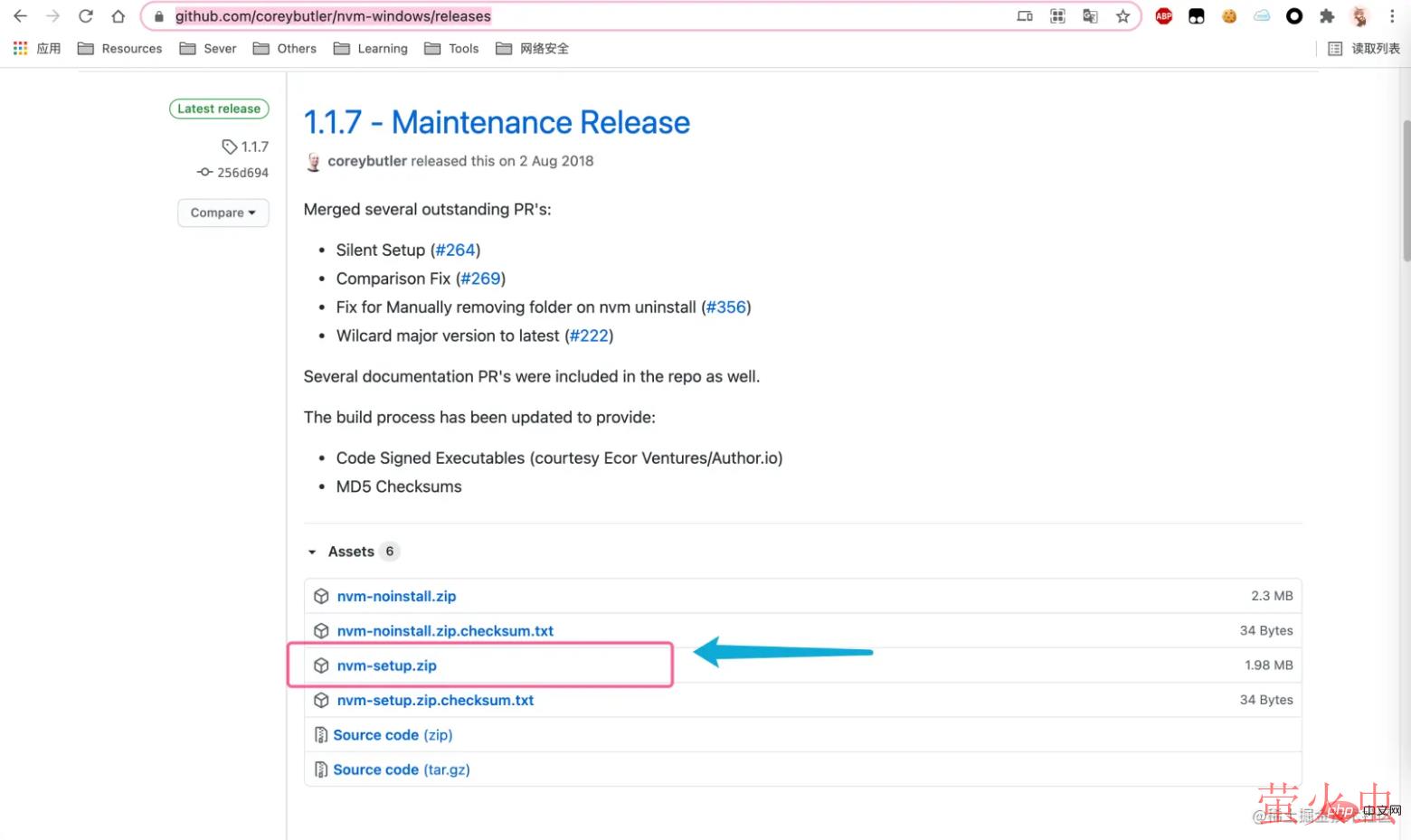
Task: Download Source code (tar.gz)
Action: pyautogui.click(x=401, y=769)
